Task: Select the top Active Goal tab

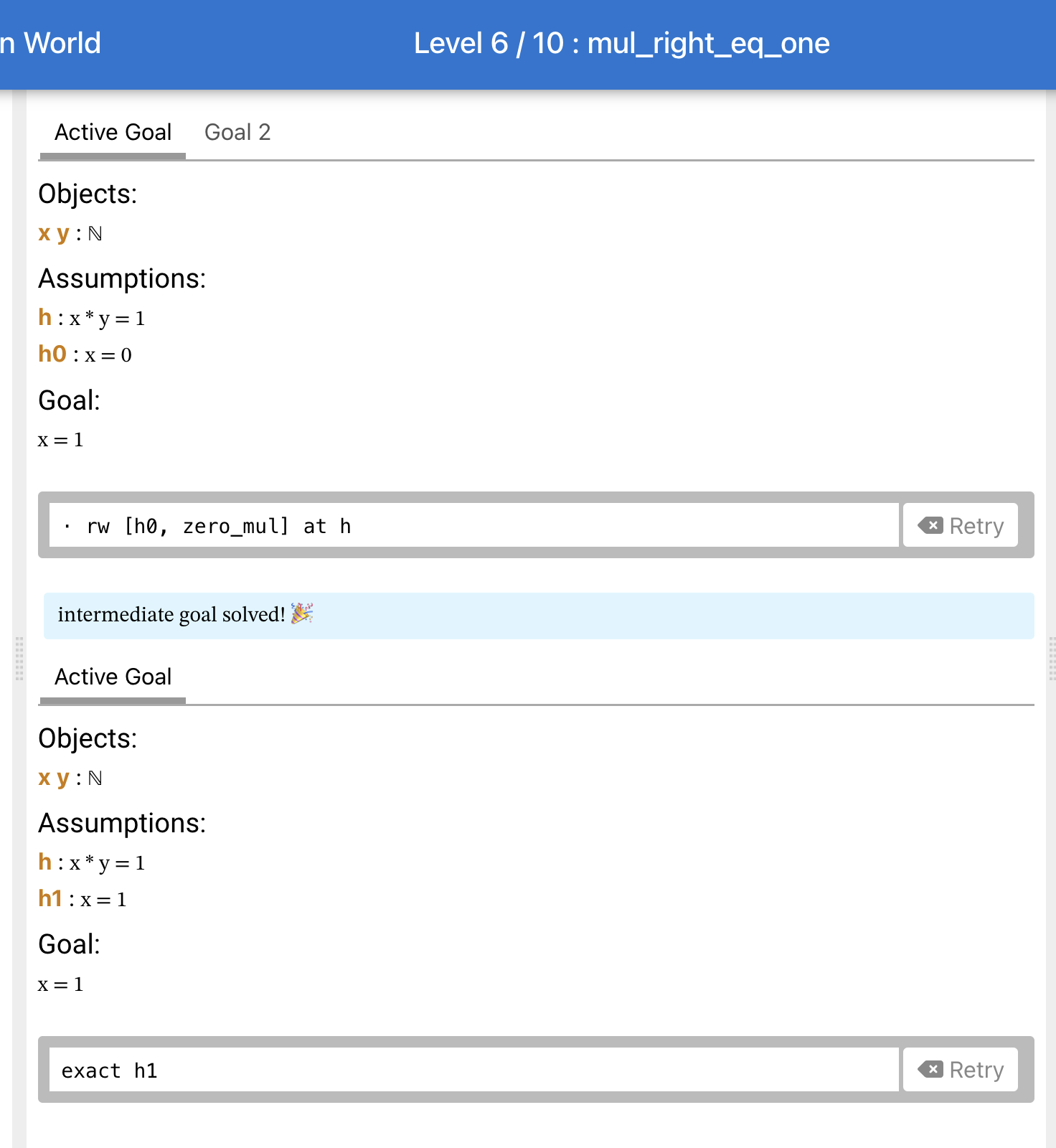Action: click(113, 132)
